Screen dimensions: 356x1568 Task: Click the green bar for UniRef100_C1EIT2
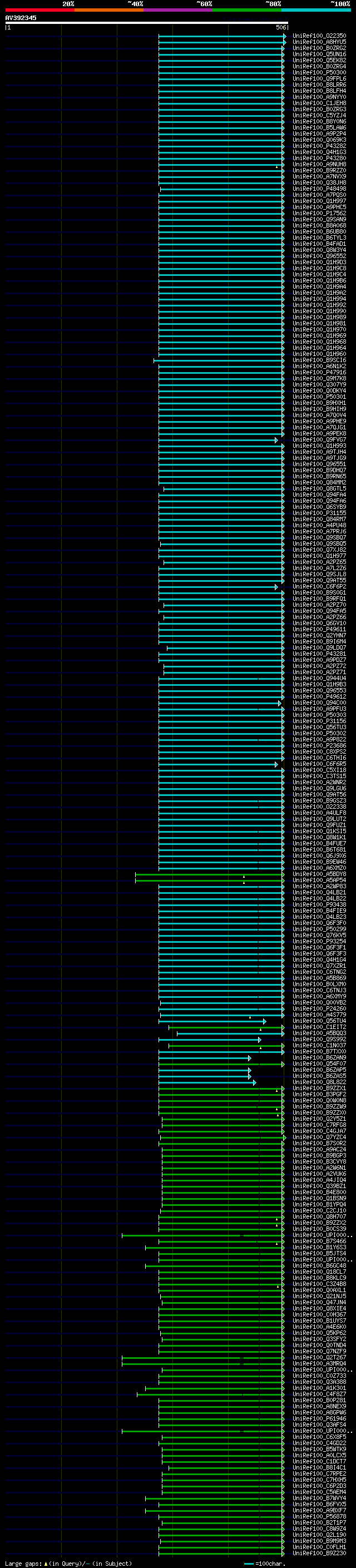(x=226, y=1027)
